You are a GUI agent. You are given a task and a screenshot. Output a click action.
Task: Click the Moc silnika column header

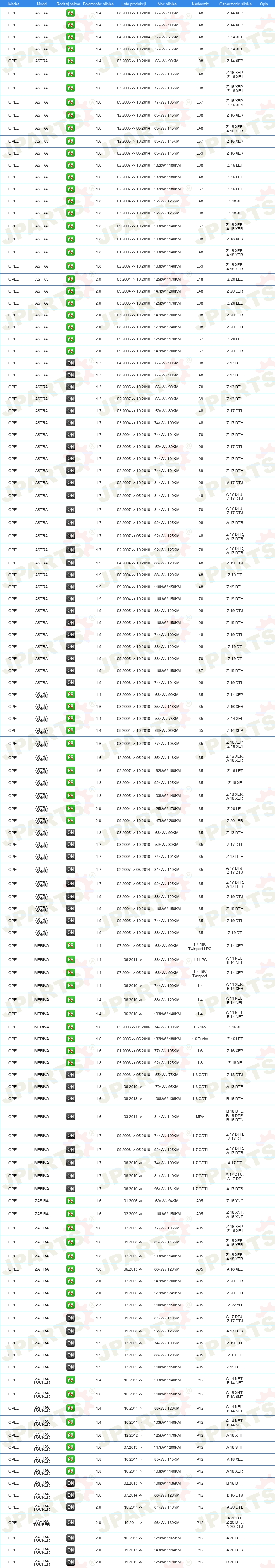coord(167,4)
